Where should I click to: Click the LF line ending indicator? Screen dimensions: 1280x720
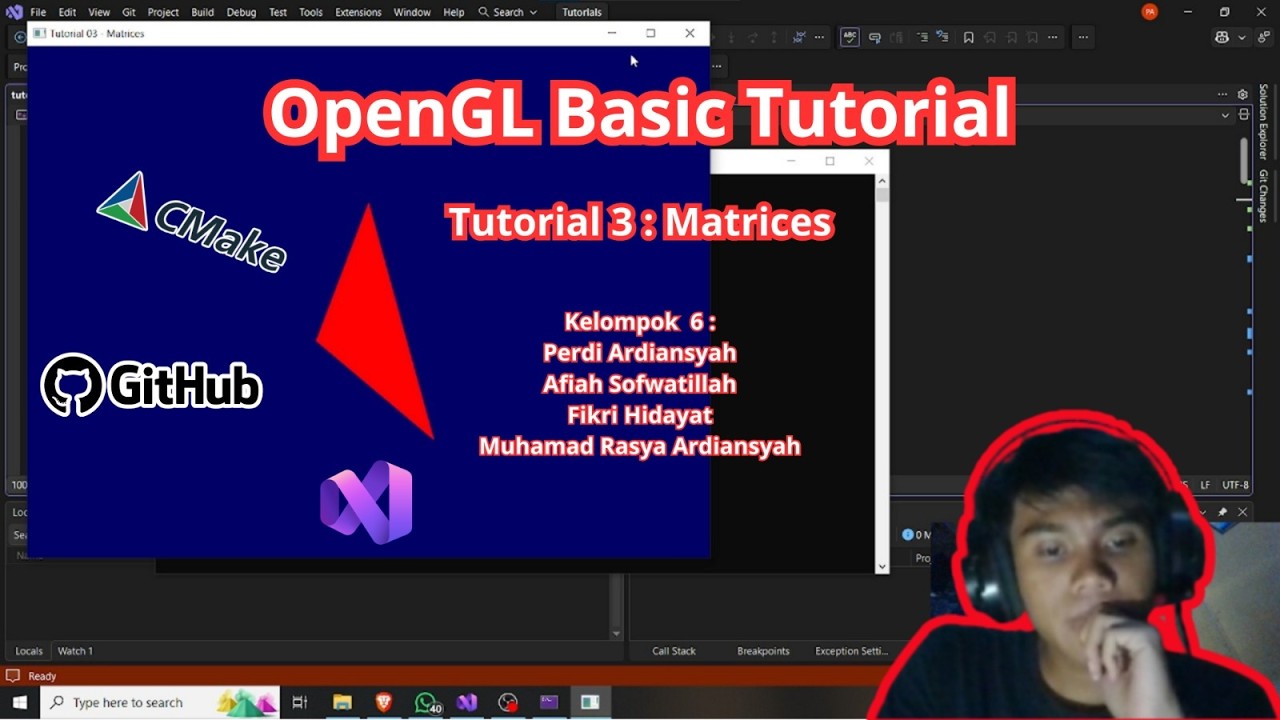point(1205,485)
